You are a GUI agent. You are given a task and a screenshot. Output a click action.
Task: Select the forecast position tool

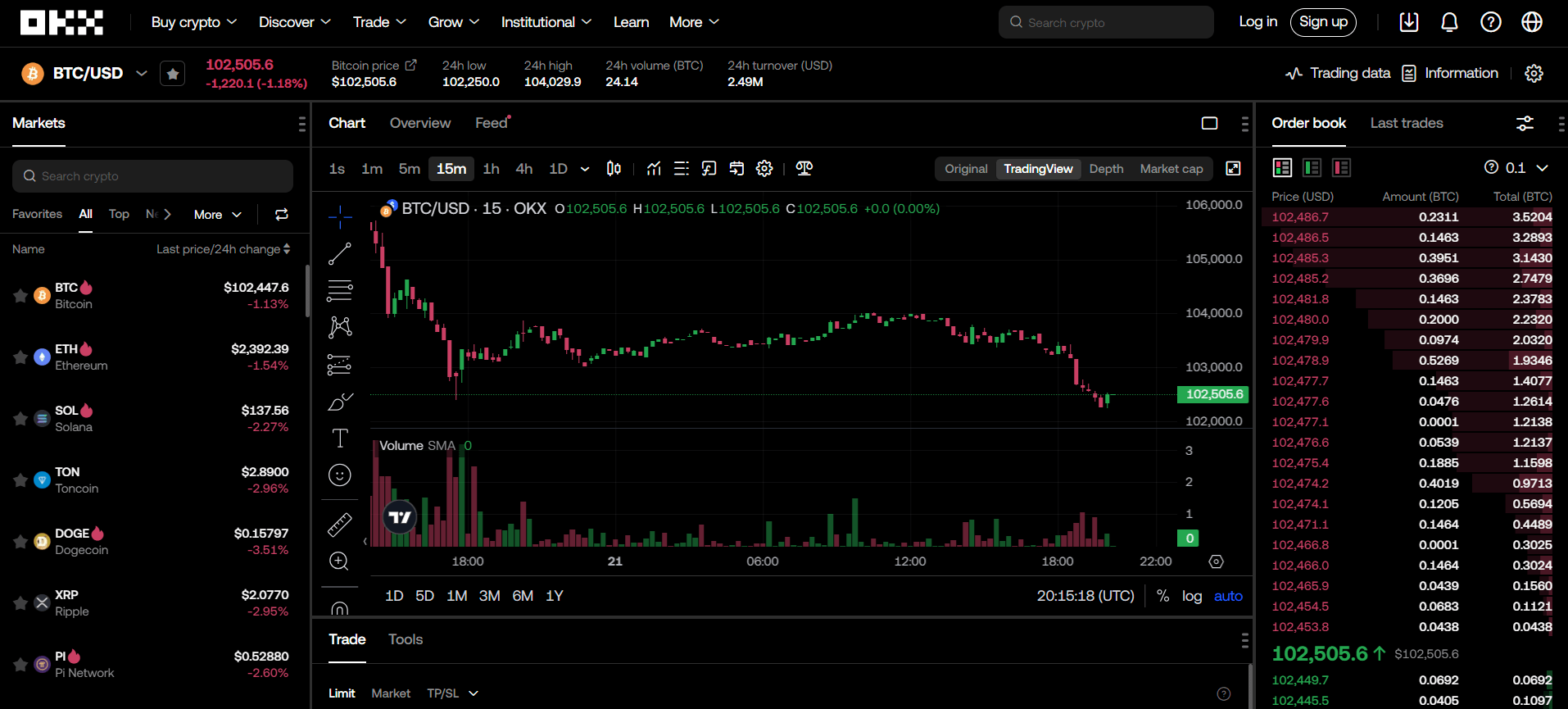coord(340,365)
